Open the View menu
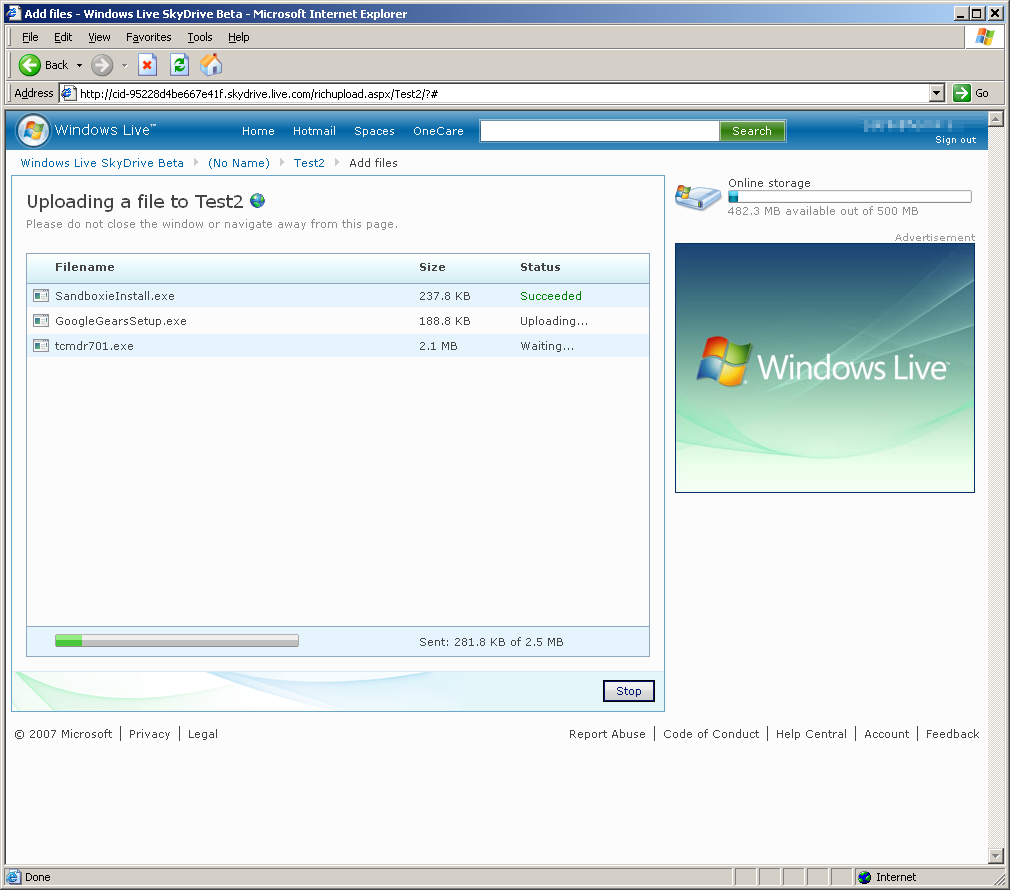The image size is (1010, 890). pos(99,37)
